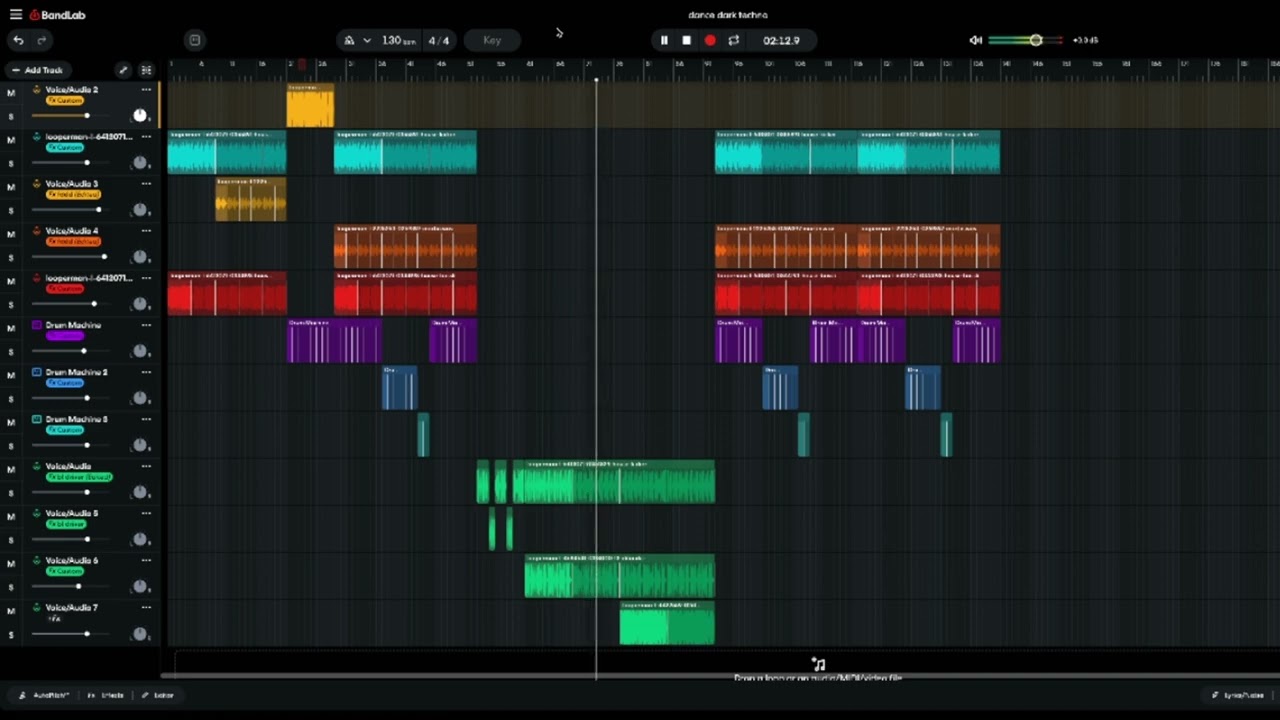This screenshot has height=720, width=1280.
Task: Open the Effects tab
Action: 106,695
